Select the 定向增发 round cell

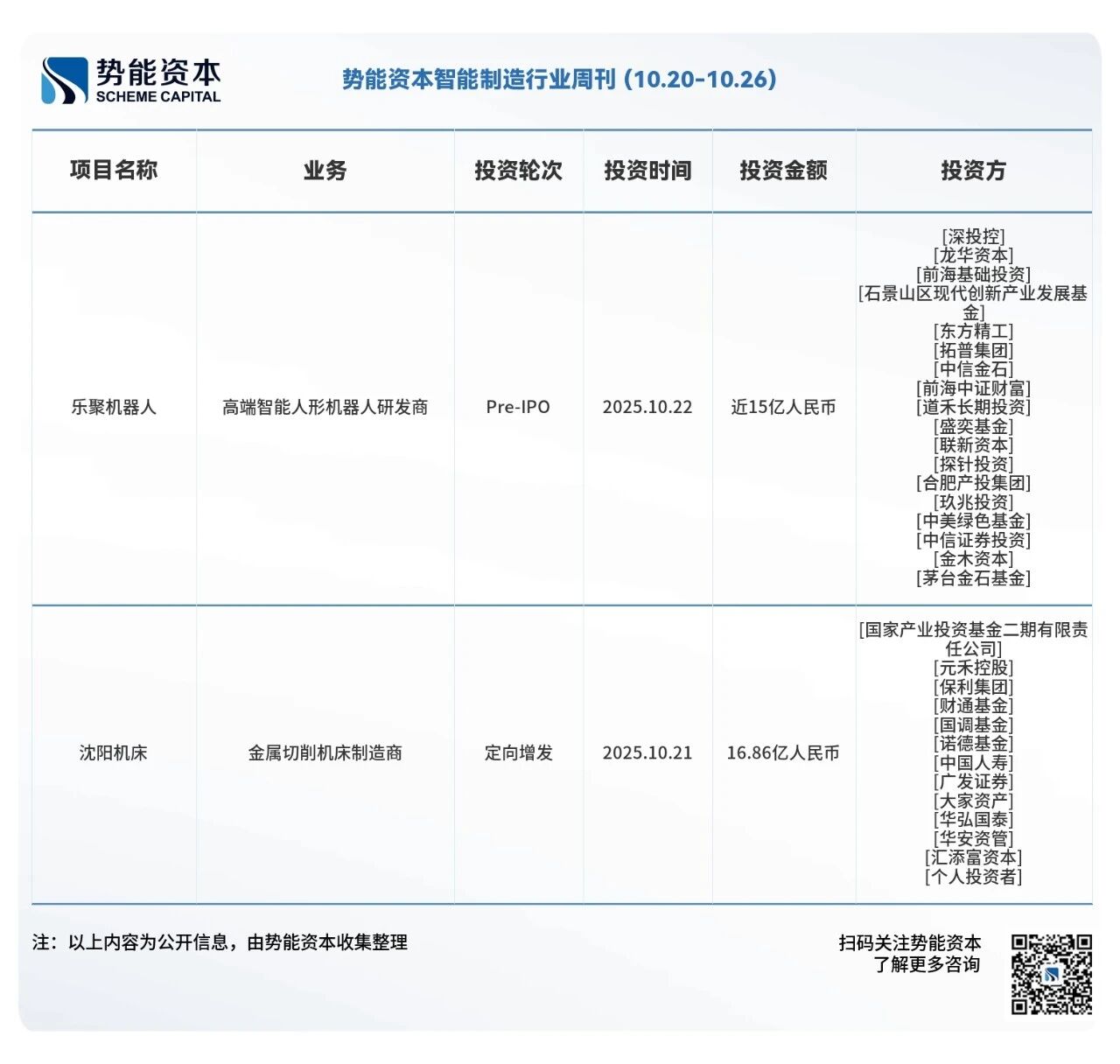pos(518,752)
